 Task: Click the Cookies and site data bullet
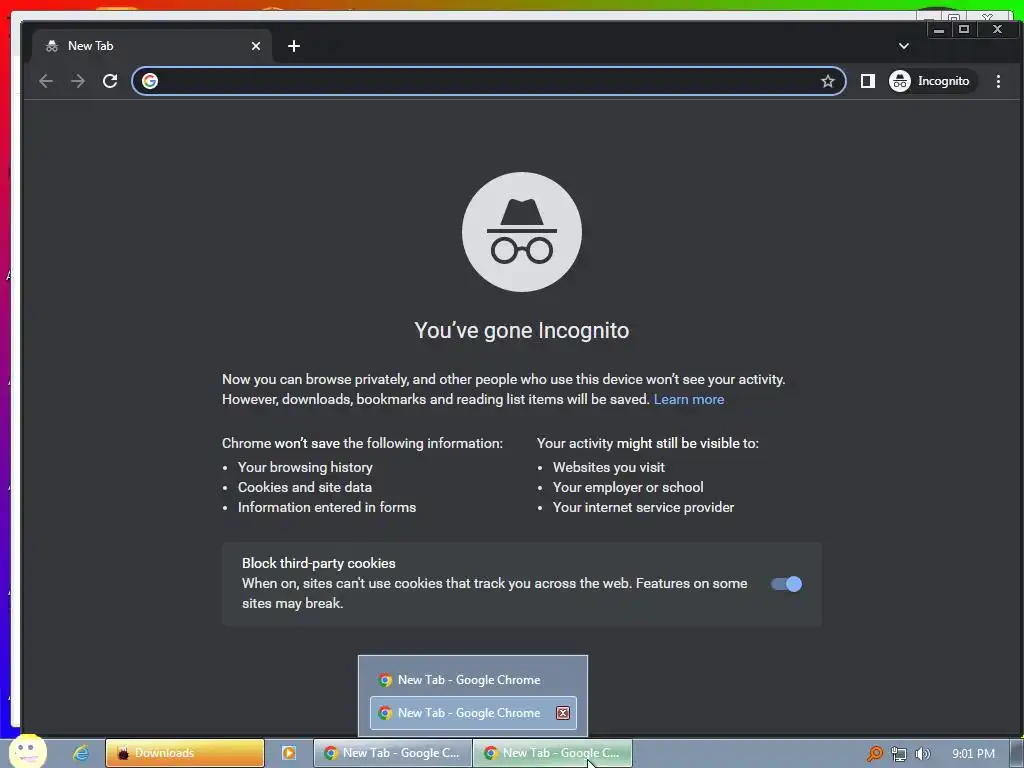point(304,487)
